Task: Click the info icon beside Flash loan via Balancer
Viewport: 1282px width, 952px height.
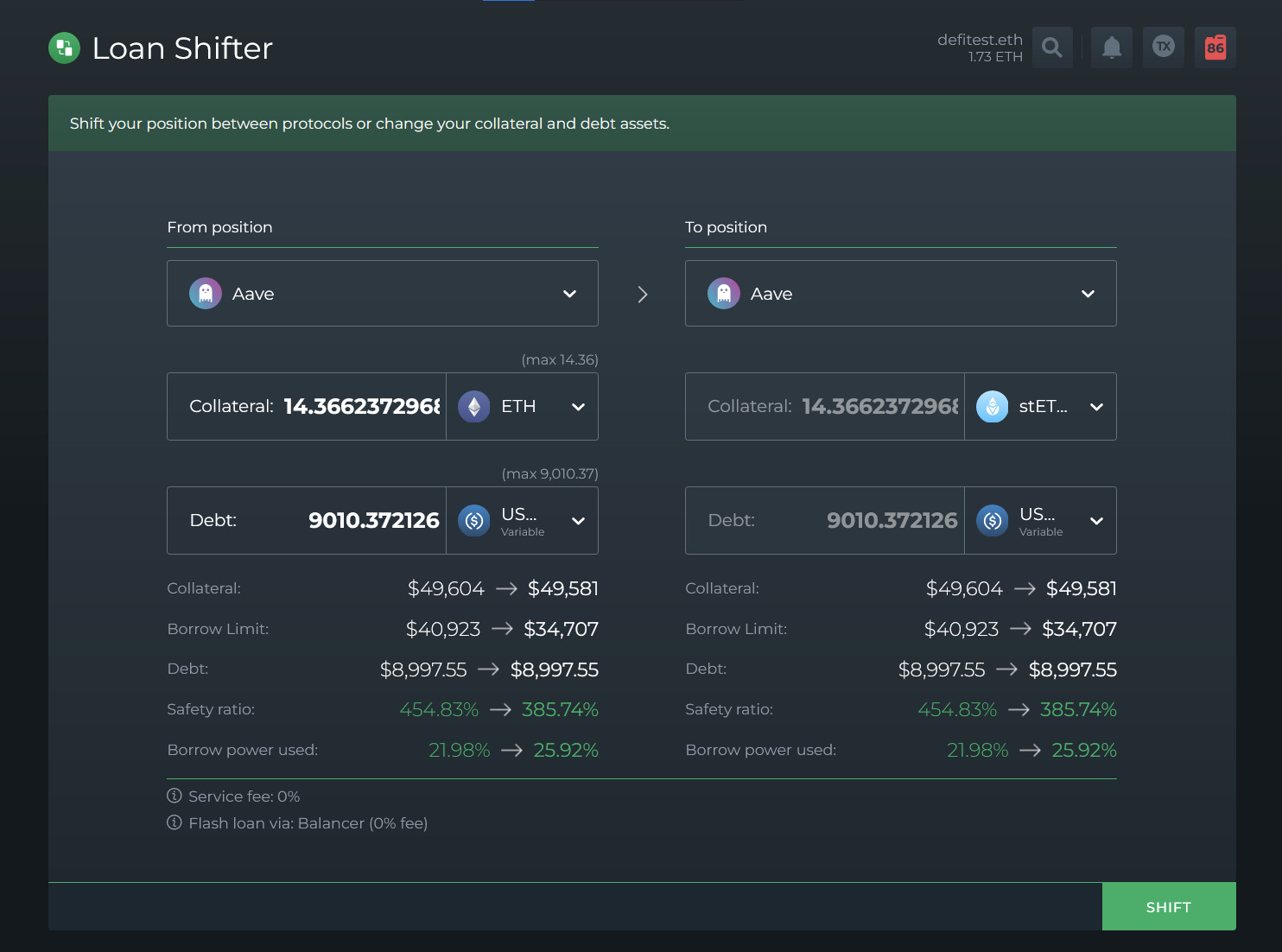Action: pos(175,822)
